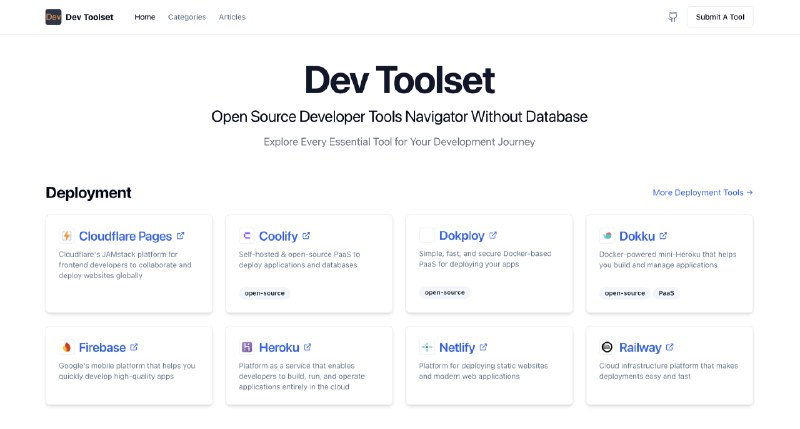The height and width of the screenshot is (429, 800).
Task: Open the GitHub icon in header
Action: coord(672,17)
